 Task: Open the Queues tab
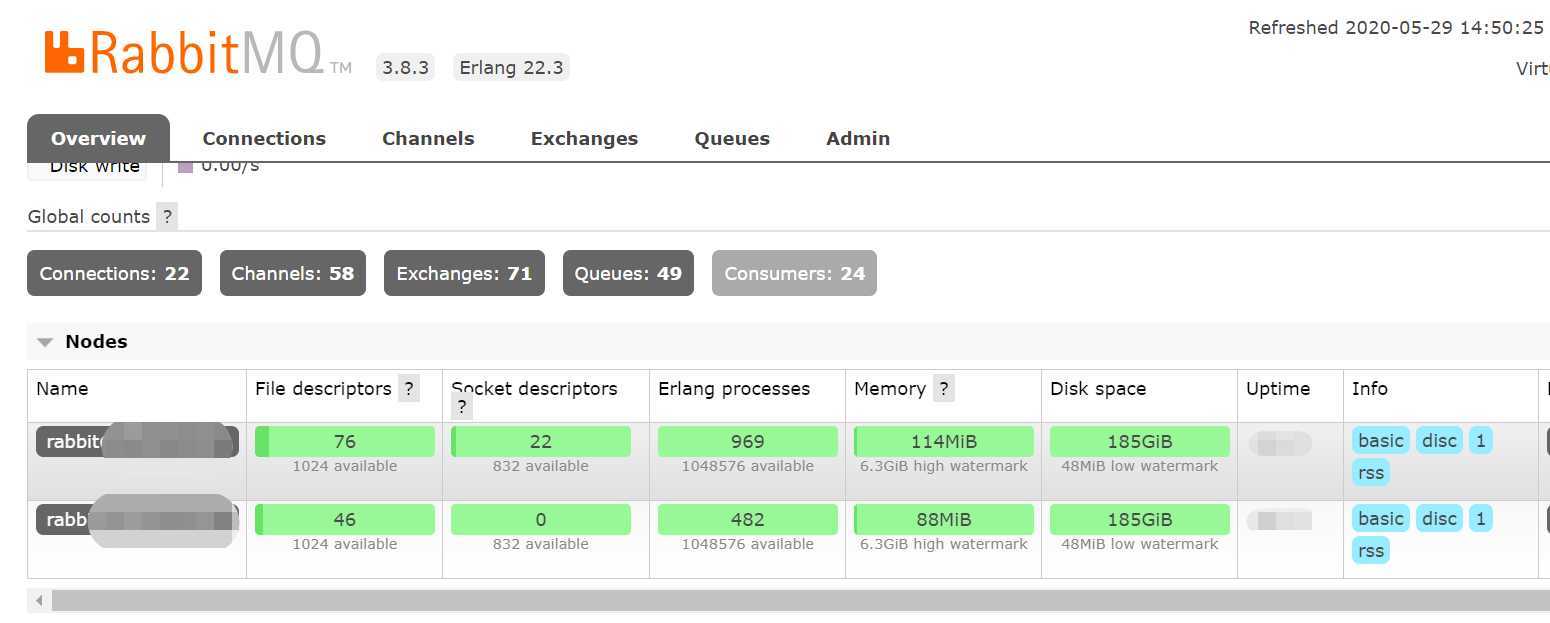pyautogui.click(x=732, y=139)
